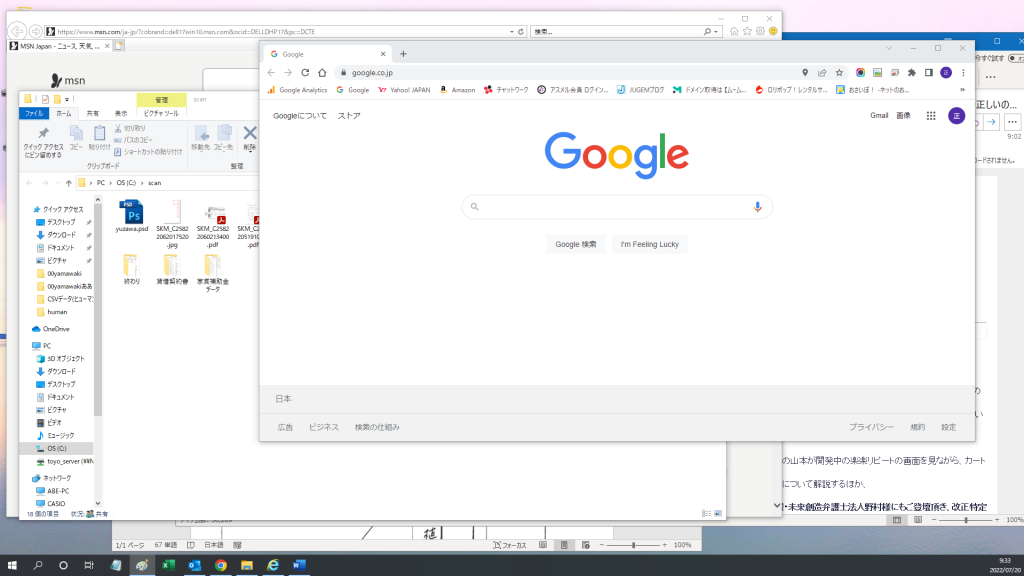1024x576 pixels.
Task: Start voice search with microphone icon
Action: point(758,206)
